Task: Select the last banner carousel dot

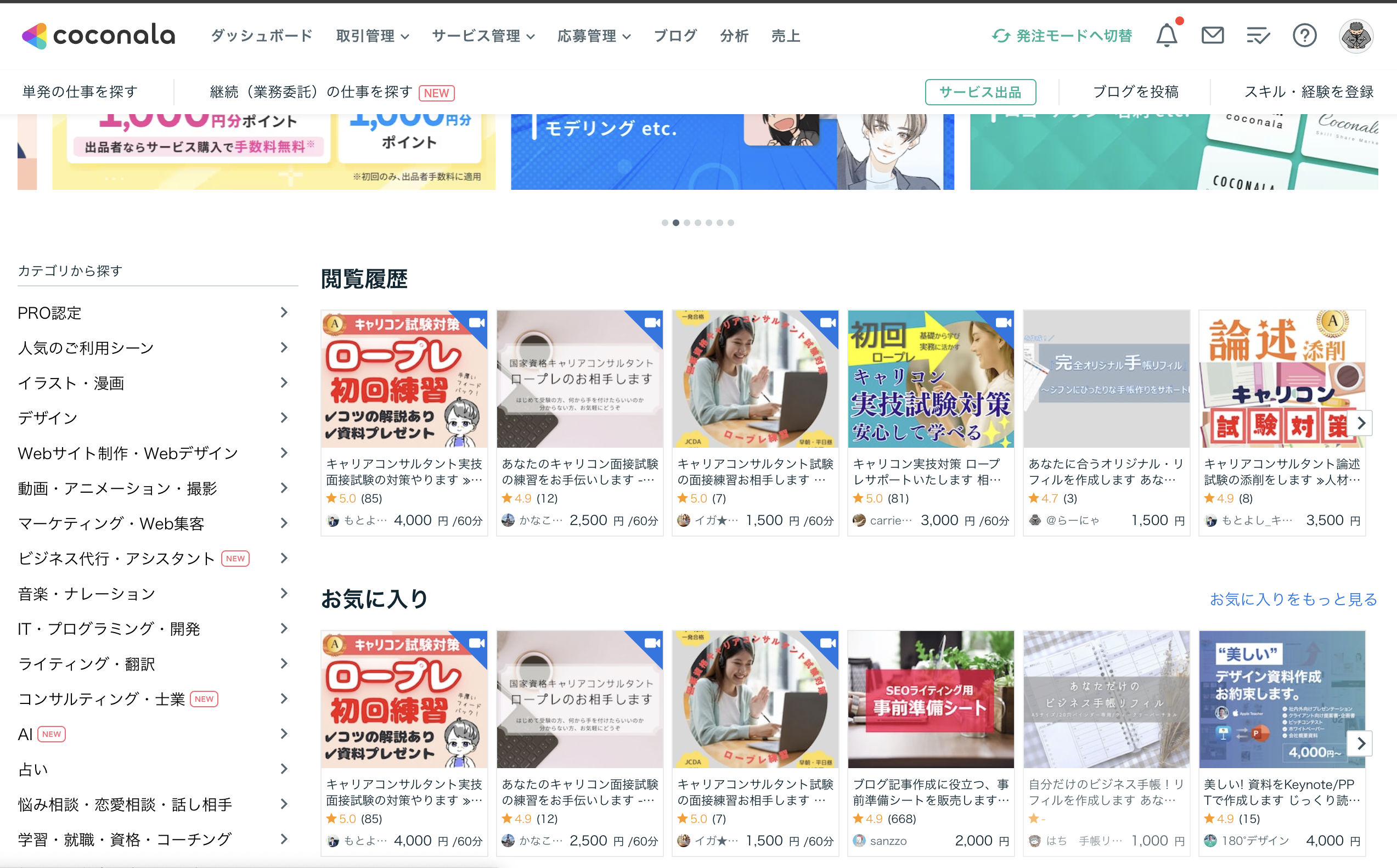Action: point(731,223)
